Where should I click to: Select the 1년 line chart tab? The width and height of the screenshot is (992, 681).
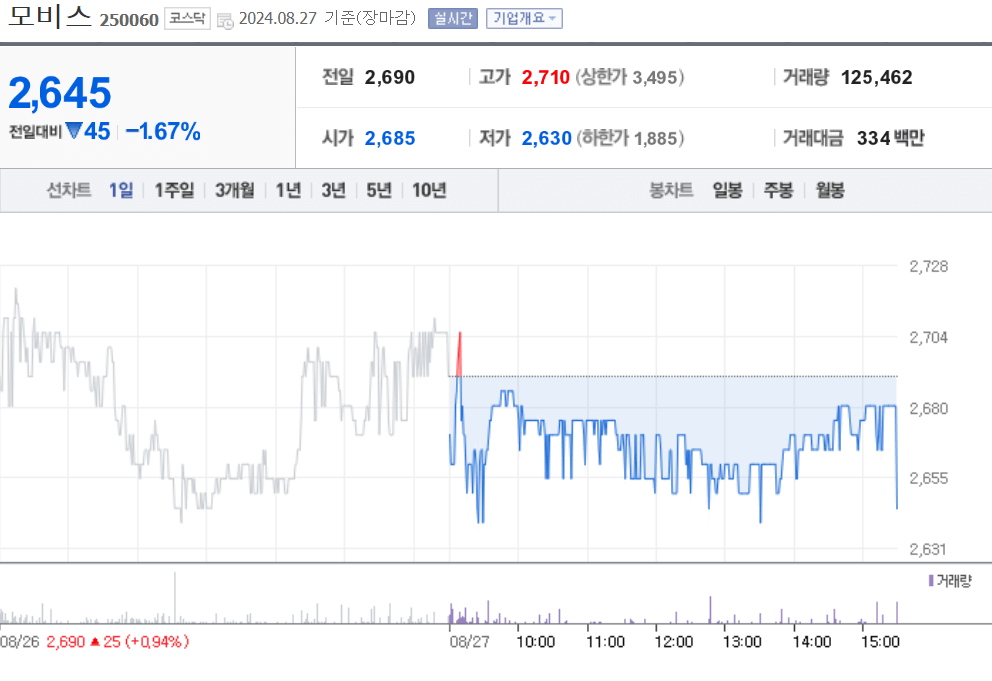[x=288, y=190]
